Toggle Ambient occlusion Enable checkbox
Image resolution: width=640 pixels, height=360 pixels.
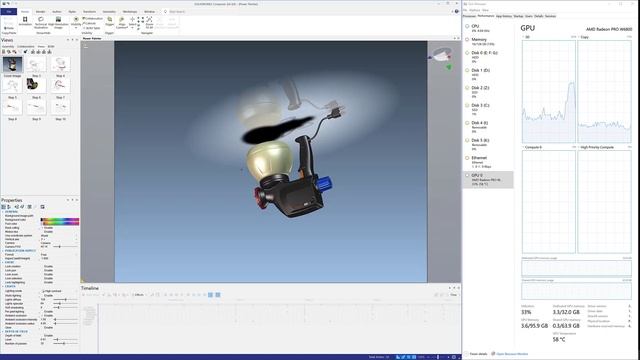[x=42, y=316]
